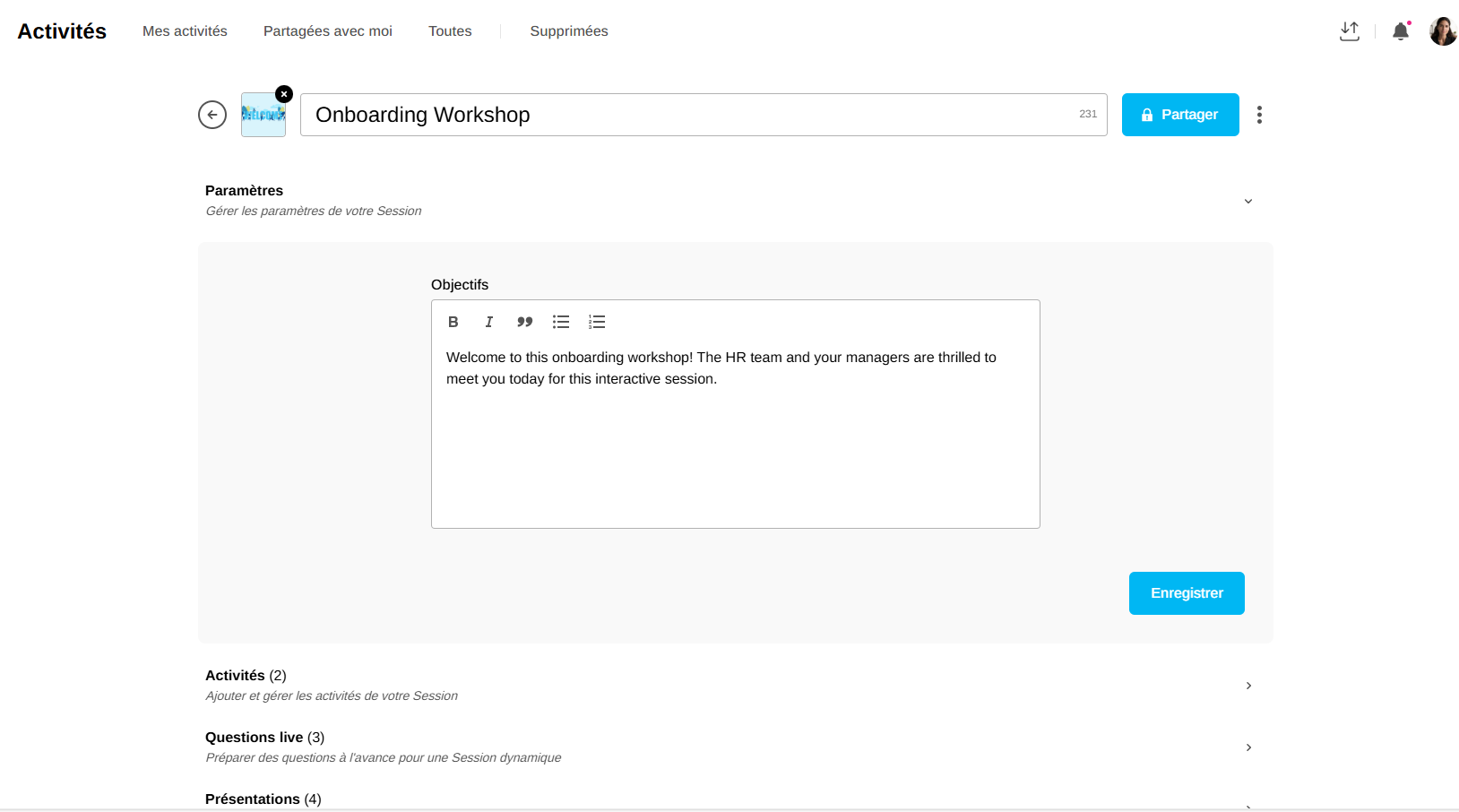This screenshot has height=812, width=1459.
Task: Expand the Activités (2) section
Action: click(x=1248, y=686)
